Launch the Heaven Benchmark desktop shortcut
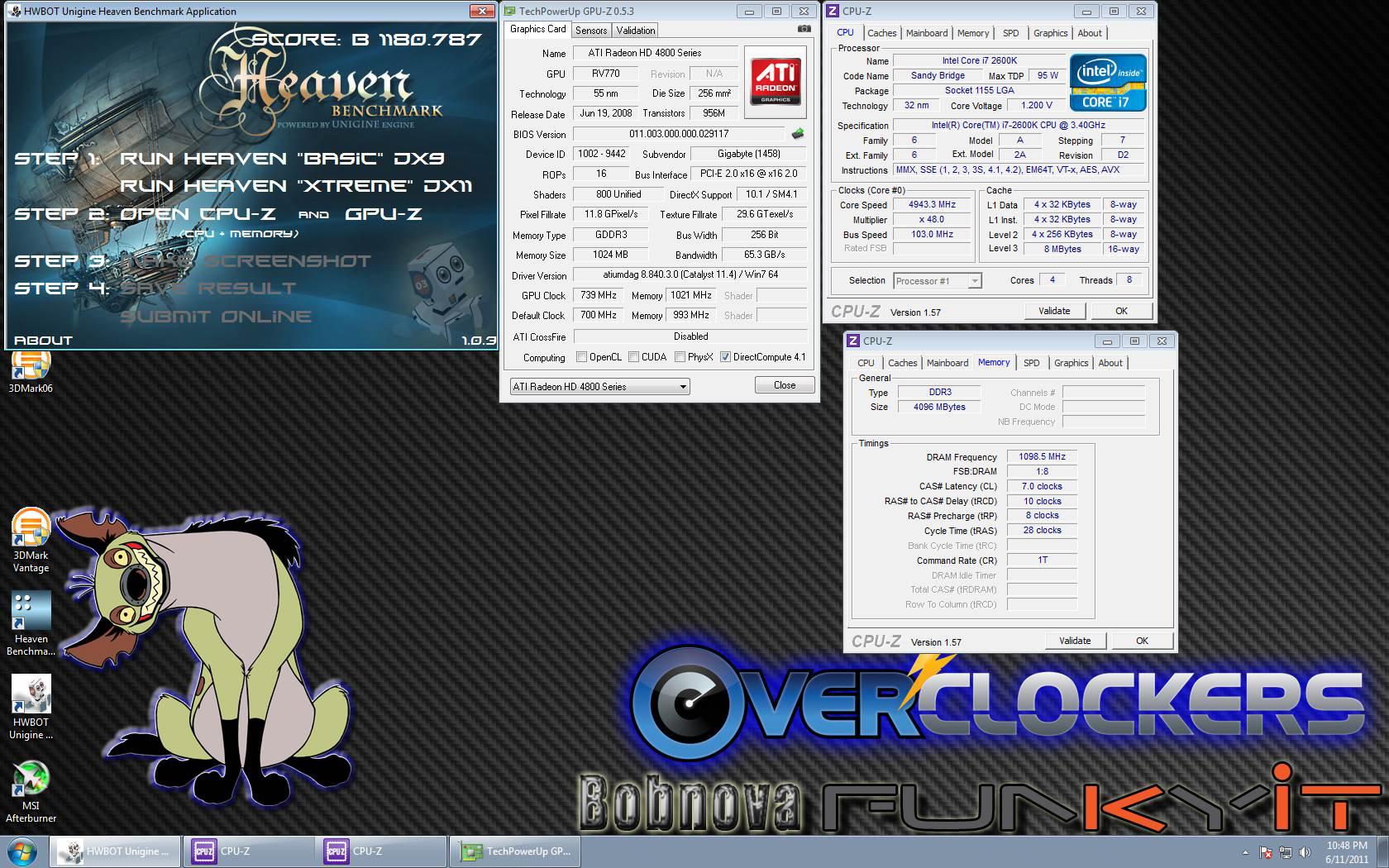The height and width of the screenshot is (868, 1389). [31, 624]
